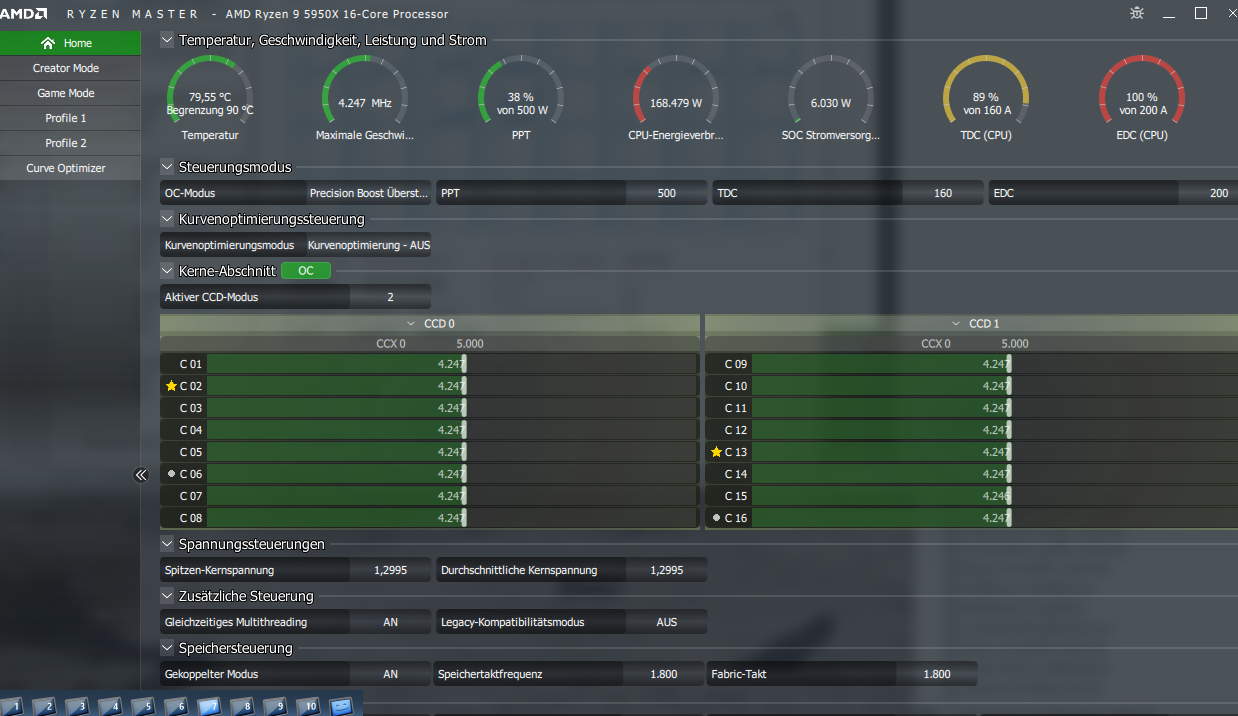This screenshot has height=716, width=1238.
Task: Click the Gekoppelter Modus AN value
Action: [391, 674]
